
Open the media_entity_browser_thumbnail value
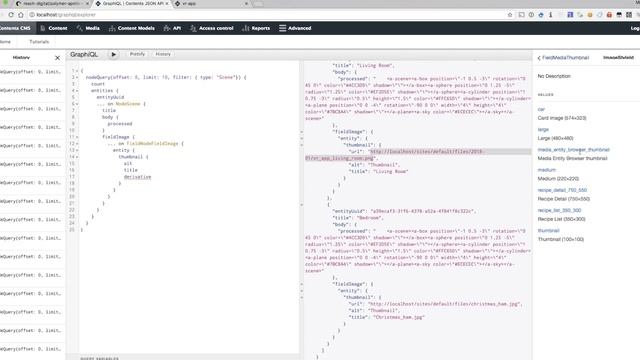click(573, 150)
